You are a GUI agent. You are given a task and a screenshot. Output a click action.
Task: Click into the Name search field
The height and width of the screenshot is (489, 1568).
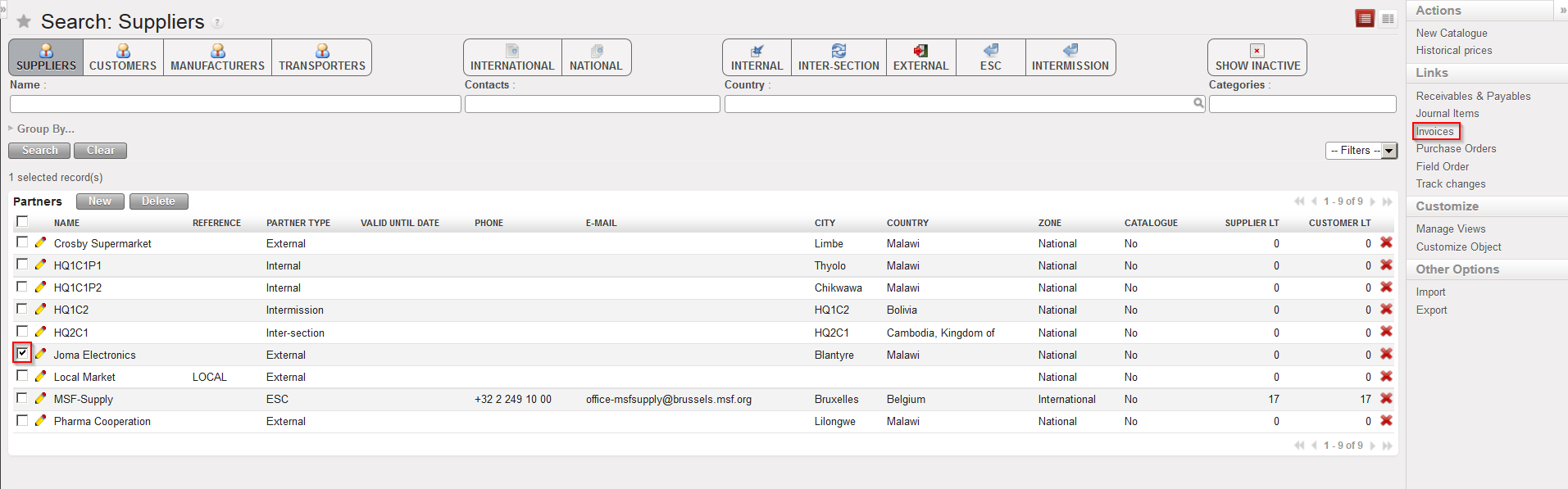(x=235, y=104)
